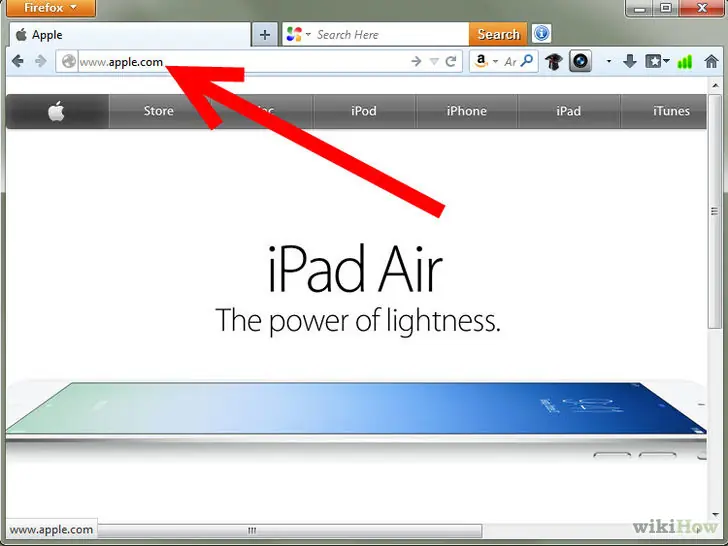Image resolution: width=728 pixels, height=546 pixels.
Task: Click the green signal bars icon
Action: point(684,61)
